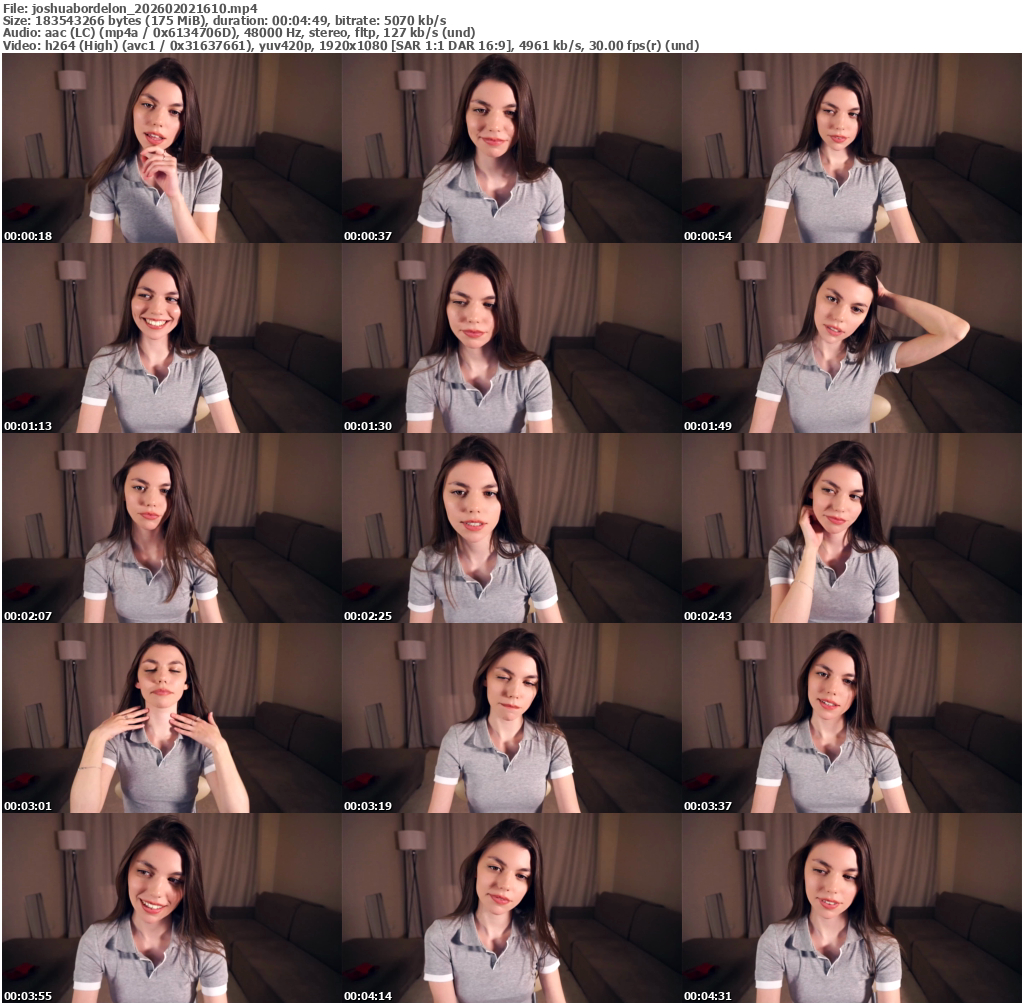Click the Size line showing 175 MiB
1024x1003 pixels.
(x=224, y=20)
